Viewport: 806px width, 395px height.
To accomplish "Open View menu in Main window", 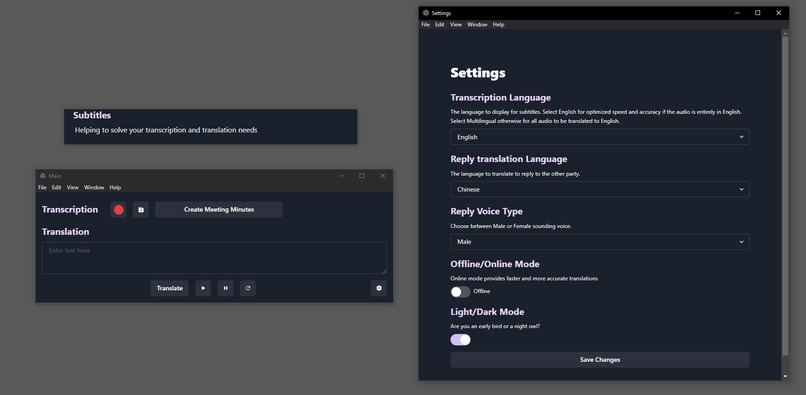I will click(x=72, y=188).
